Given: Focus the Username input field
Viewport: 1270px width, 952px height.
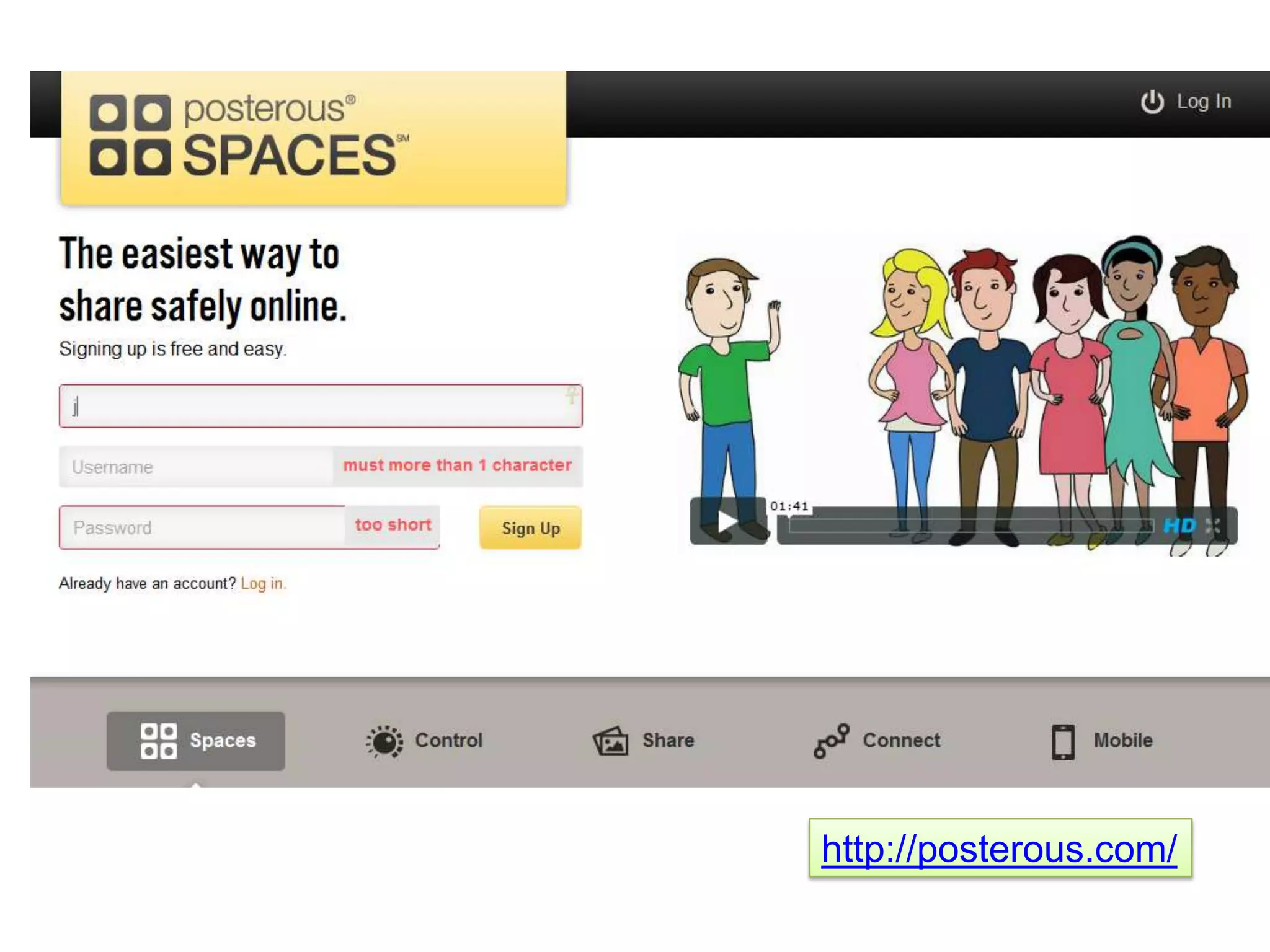Looking at the screenshot, I should point(195,467).
